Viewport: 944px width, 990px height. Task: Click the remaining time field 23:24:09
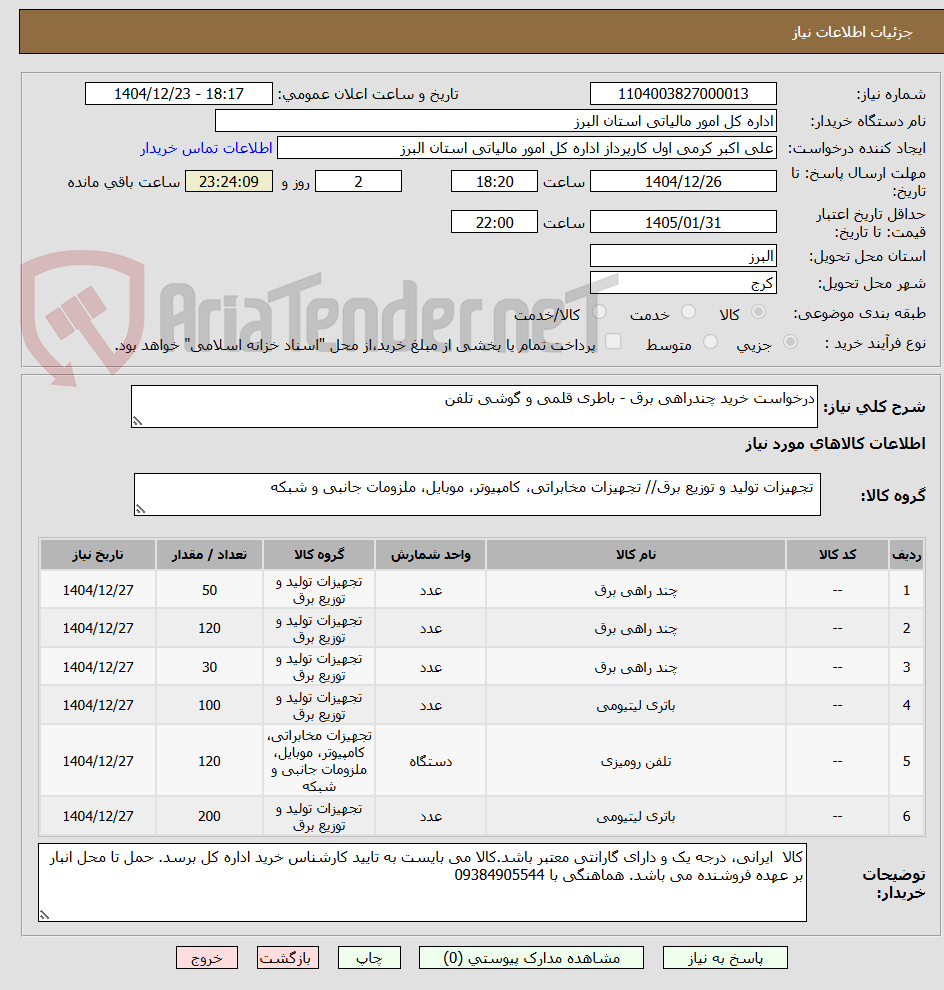(229, 182)
